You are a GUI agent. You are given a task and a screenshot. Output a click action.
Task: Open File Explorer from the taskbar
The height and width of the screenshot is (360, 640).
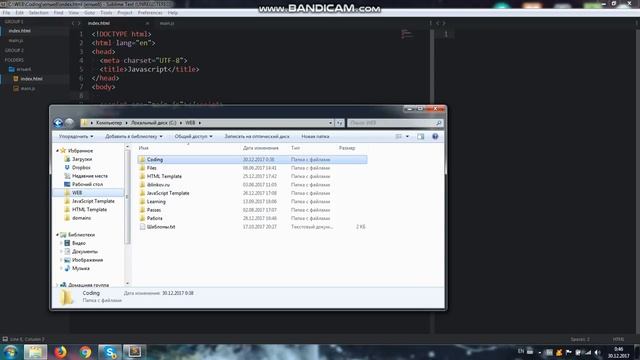pos(35,352)
